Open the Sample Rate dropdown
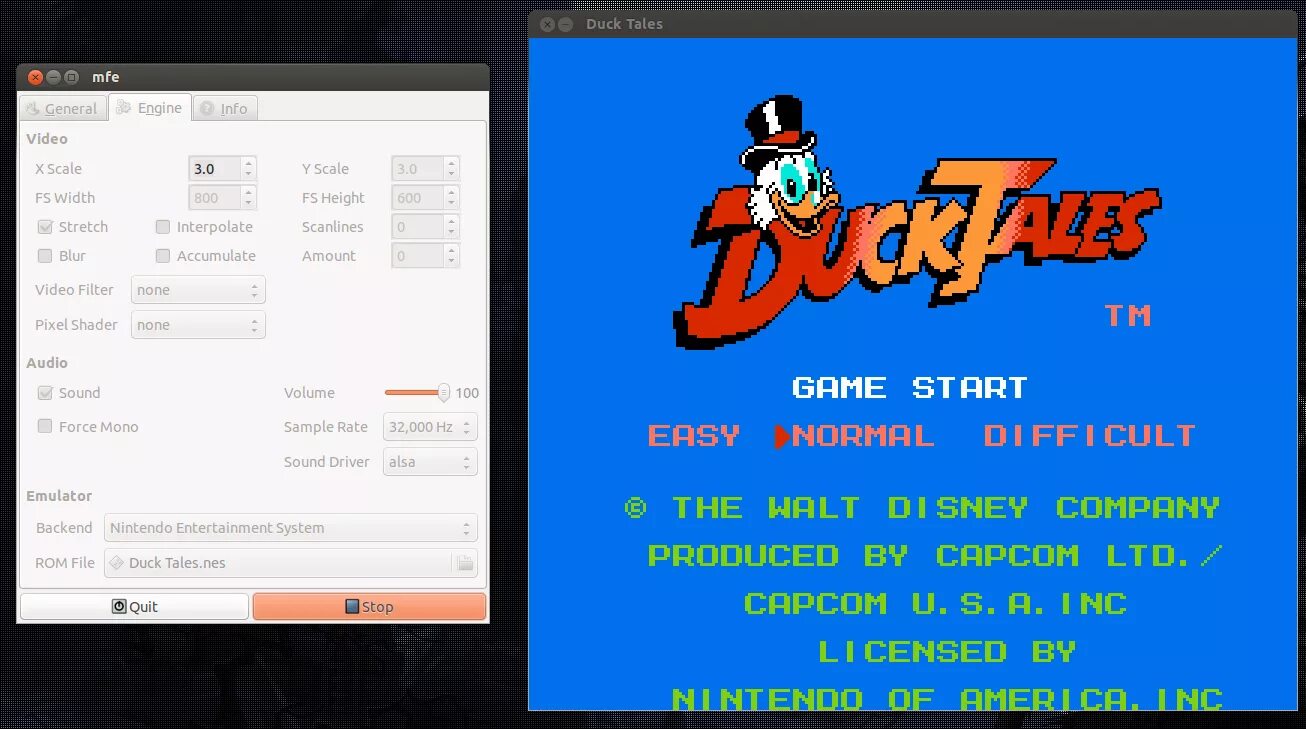Screen dimensions: 1306x729 430,427
